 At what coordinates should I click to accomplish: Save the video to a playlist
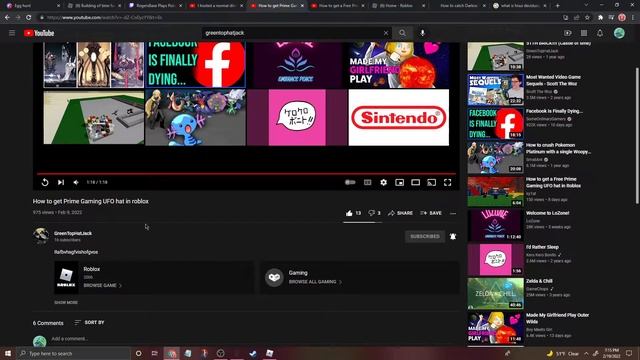(x=431, y=213)
